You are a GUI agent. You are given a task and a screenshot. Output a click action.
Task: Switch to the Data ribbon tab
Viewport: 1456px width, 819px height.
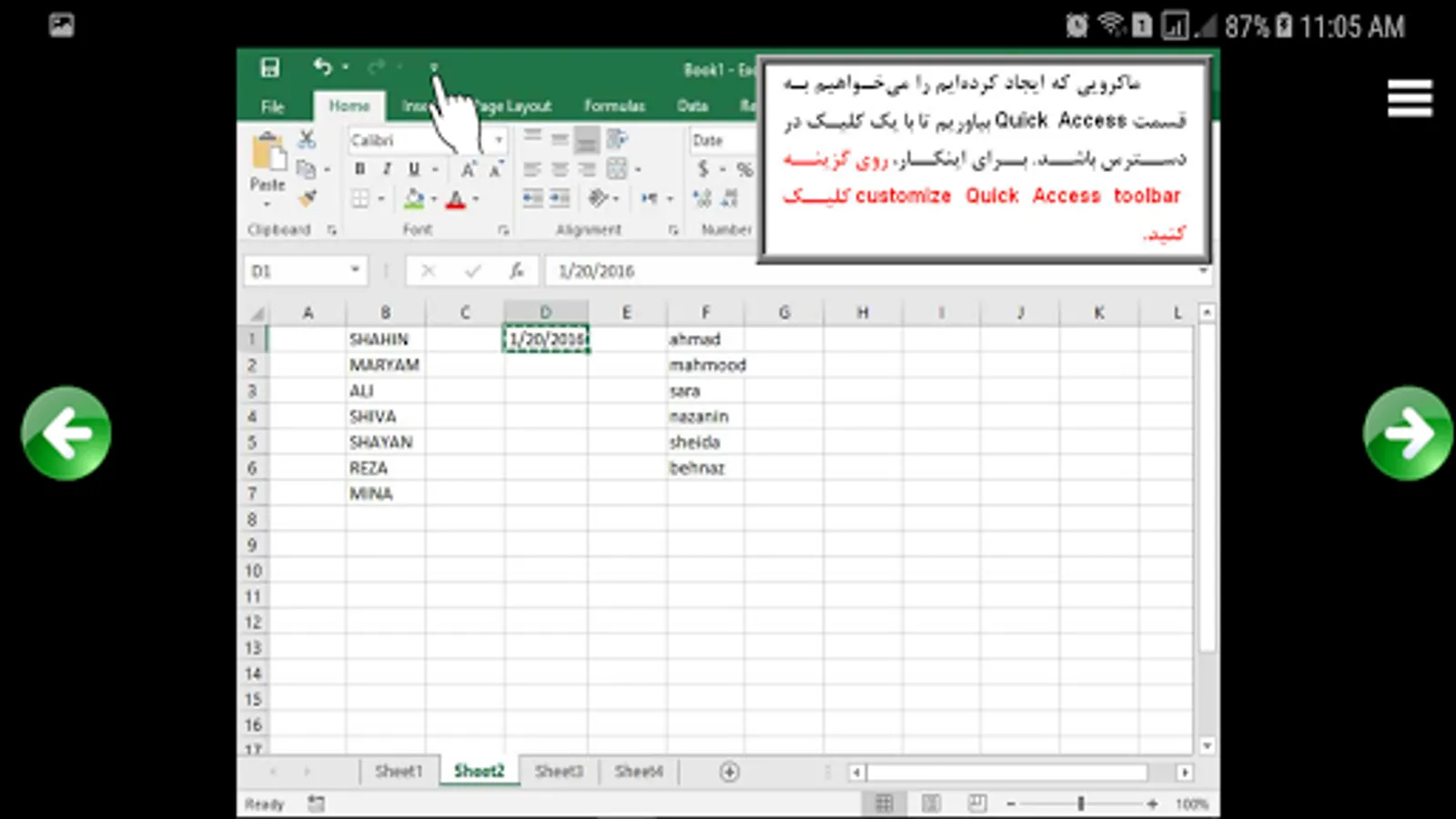click(693, 106)
